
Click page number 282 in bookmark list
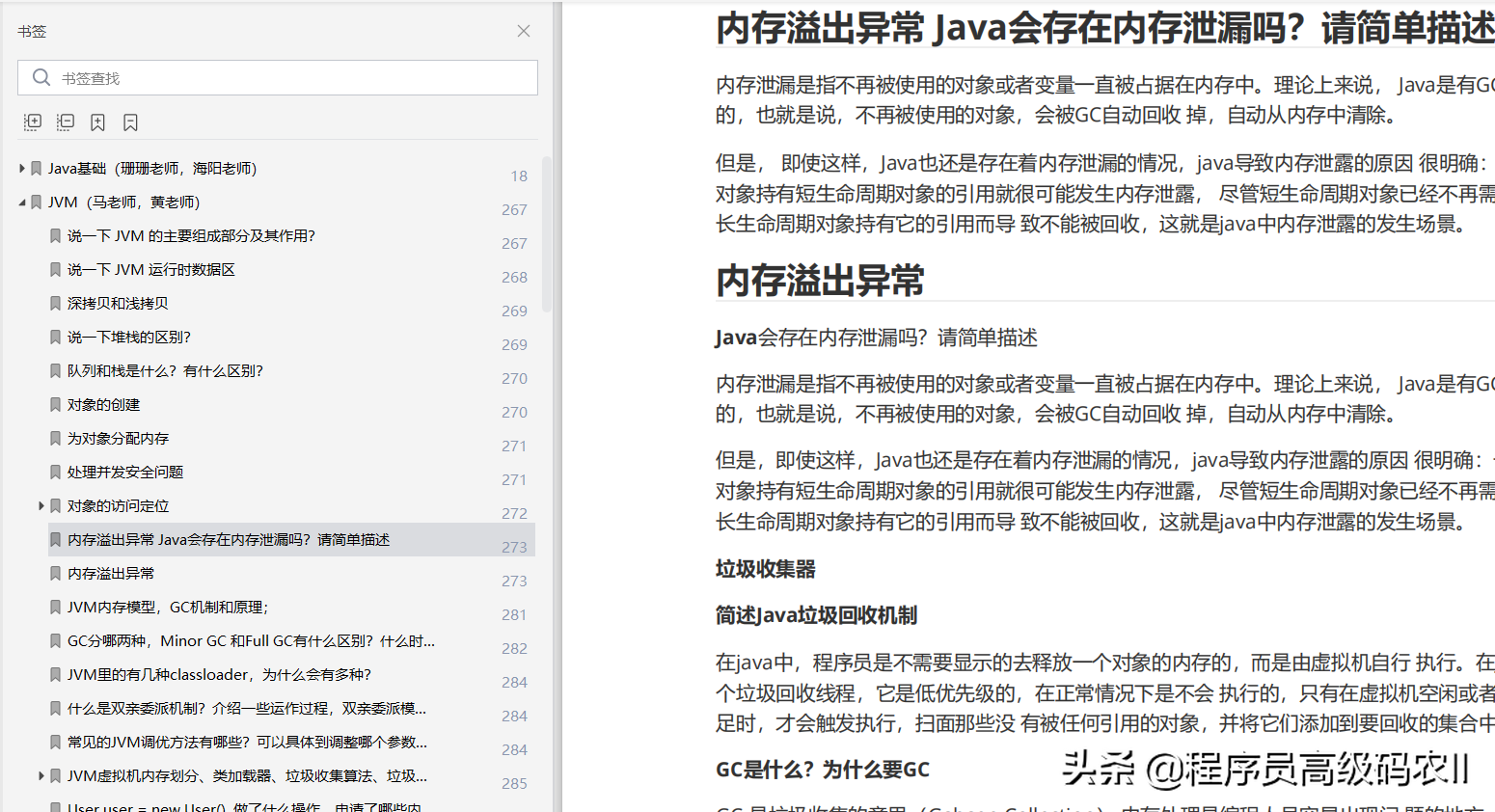point(514,648)
